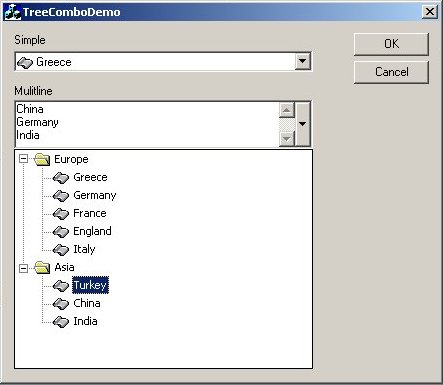Select Europe label in the tree
443x385 pixels.
coord(71,159)
